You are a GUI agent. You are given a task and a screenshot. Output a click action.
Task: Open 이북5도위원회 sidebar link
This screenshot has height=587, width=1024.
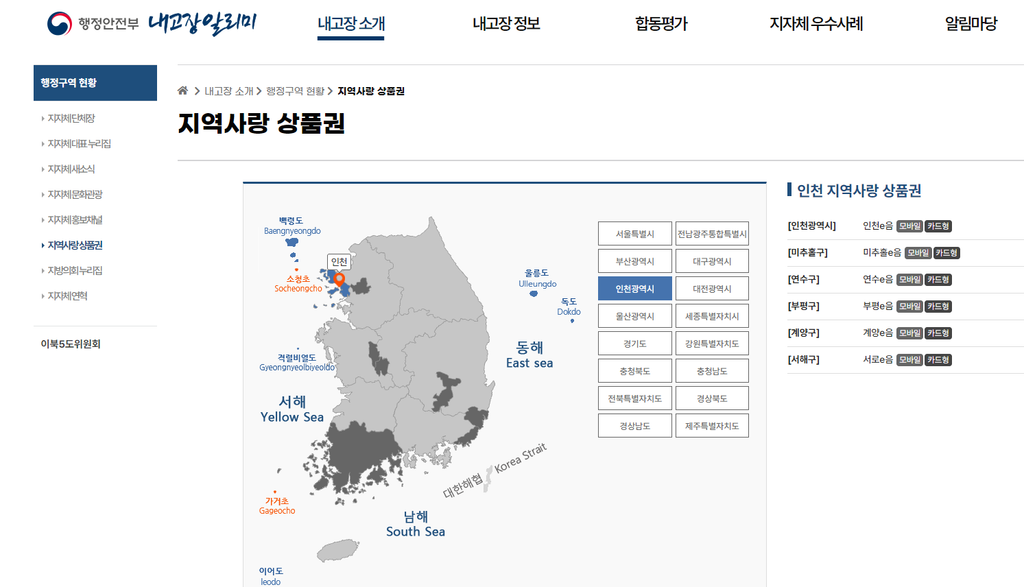tap(71, 344)
